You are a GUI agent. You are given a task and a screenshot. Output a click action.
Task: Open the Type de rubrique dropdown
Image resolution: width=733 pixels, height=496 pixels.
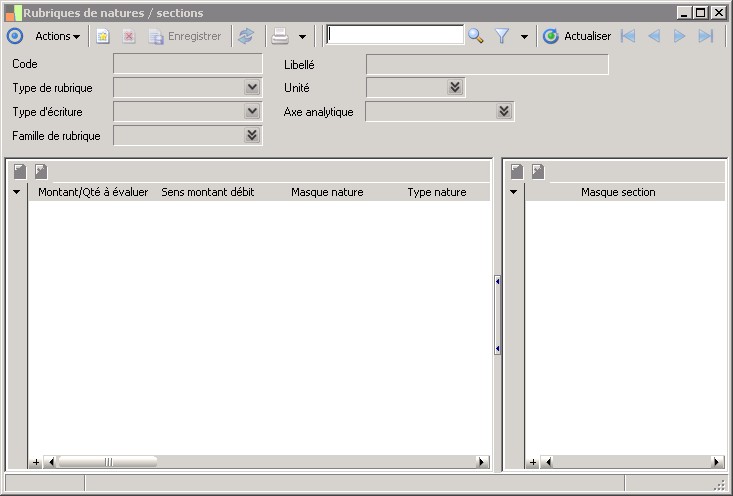coord(252,87)
